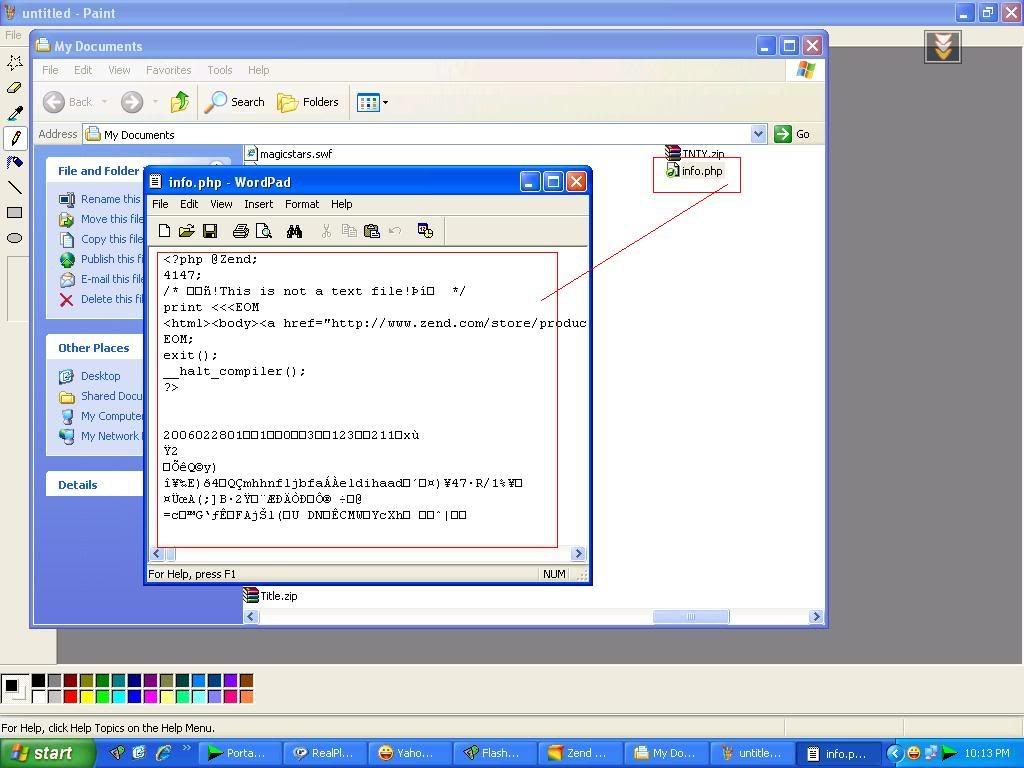Toggle the Folders pane button
1024x768 pixels.
point(308,102)
